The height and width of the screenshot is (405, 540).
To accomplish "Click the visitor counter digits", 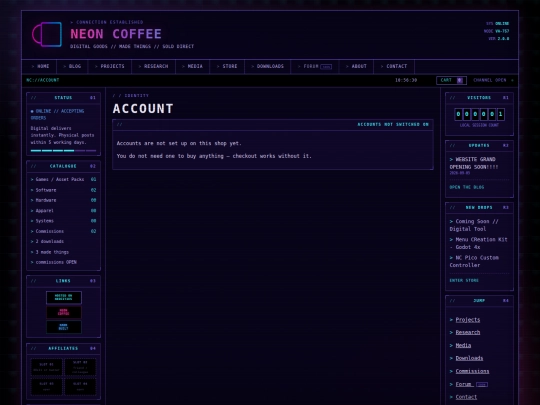I will click(x=479, y=114).
